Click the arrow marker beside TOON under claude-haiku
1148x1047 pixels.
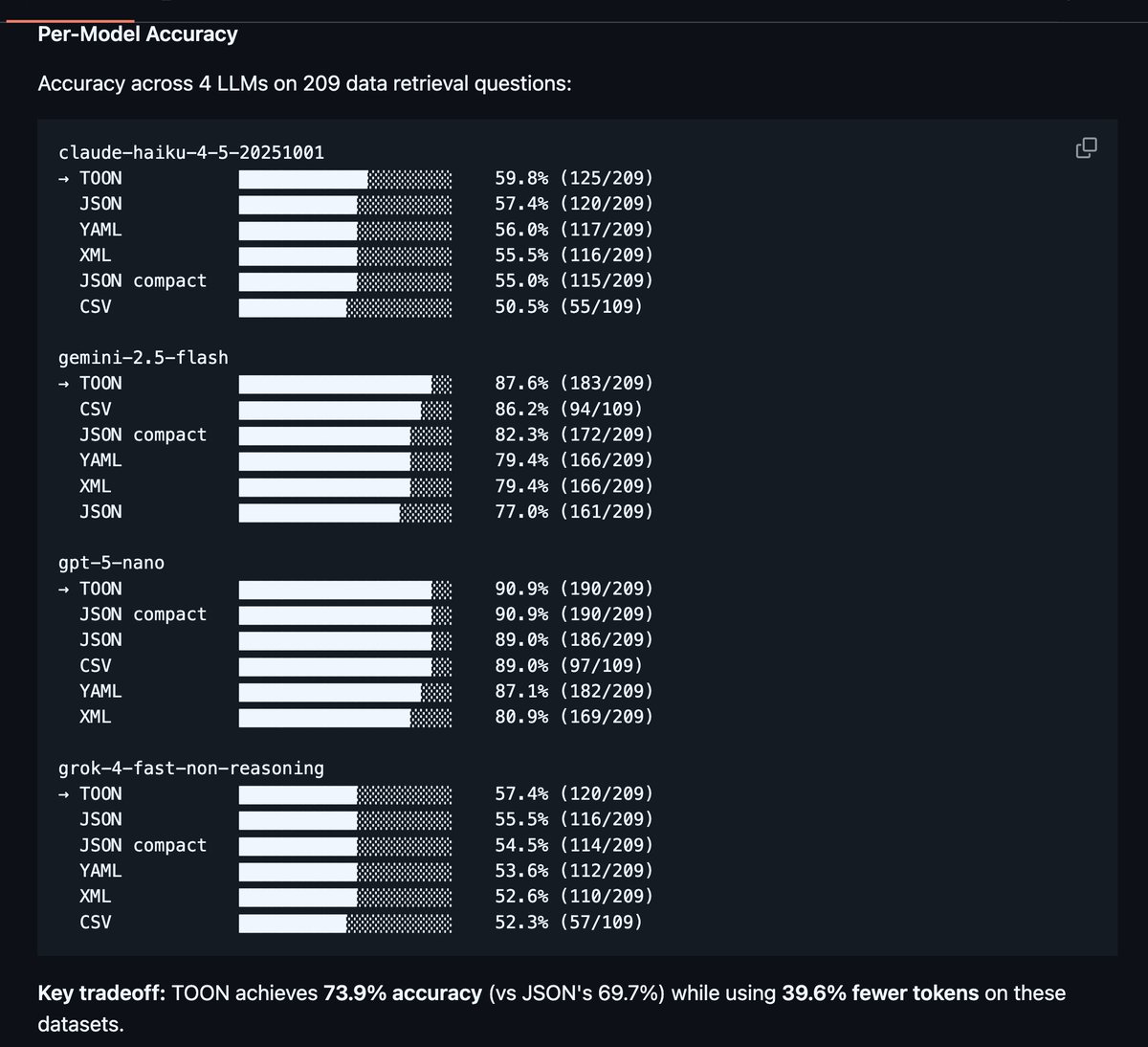coord(63,178)
